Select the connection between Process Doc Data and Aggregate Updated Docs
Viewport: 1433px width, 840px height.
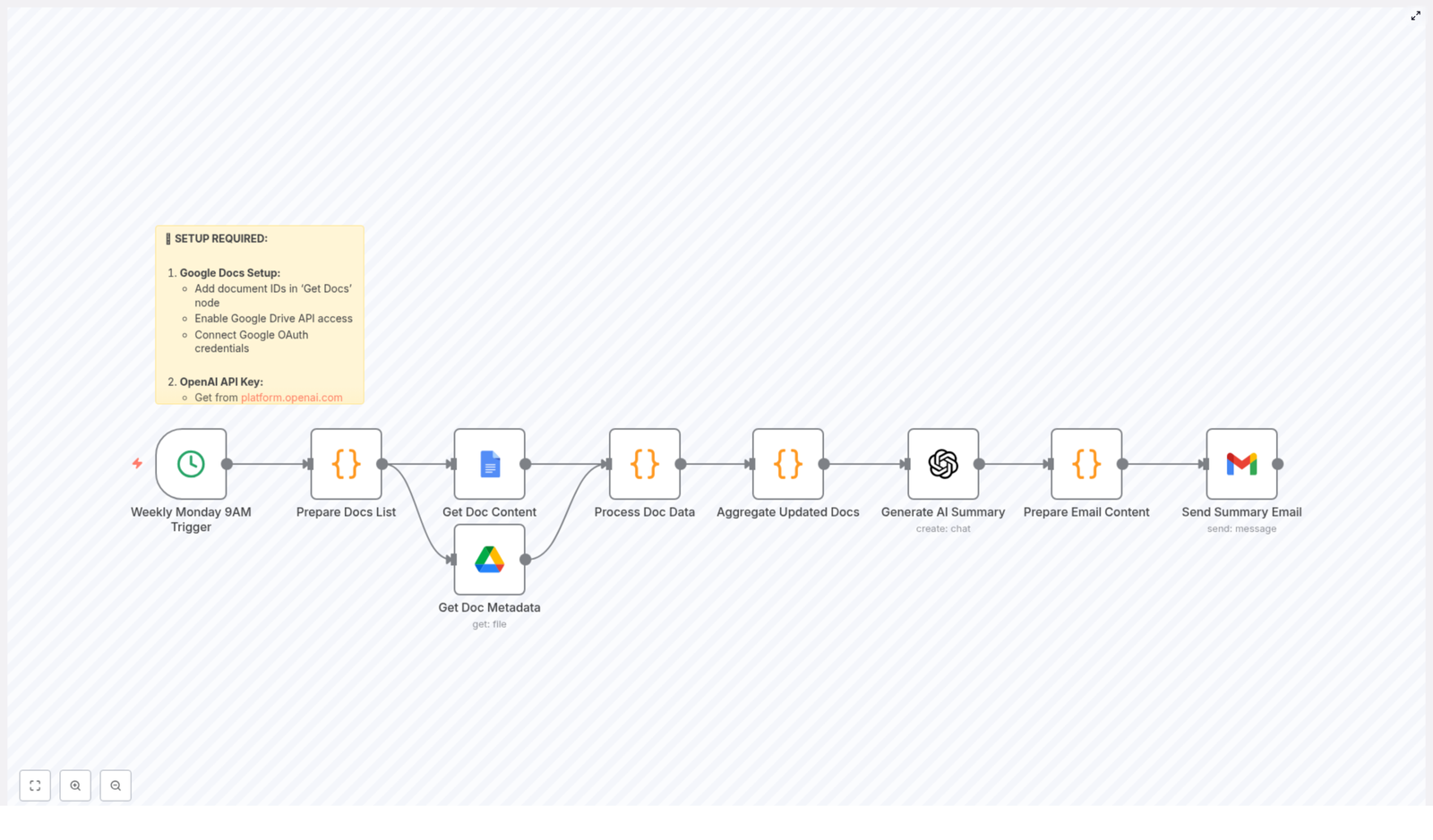click(x=716, y=465)
